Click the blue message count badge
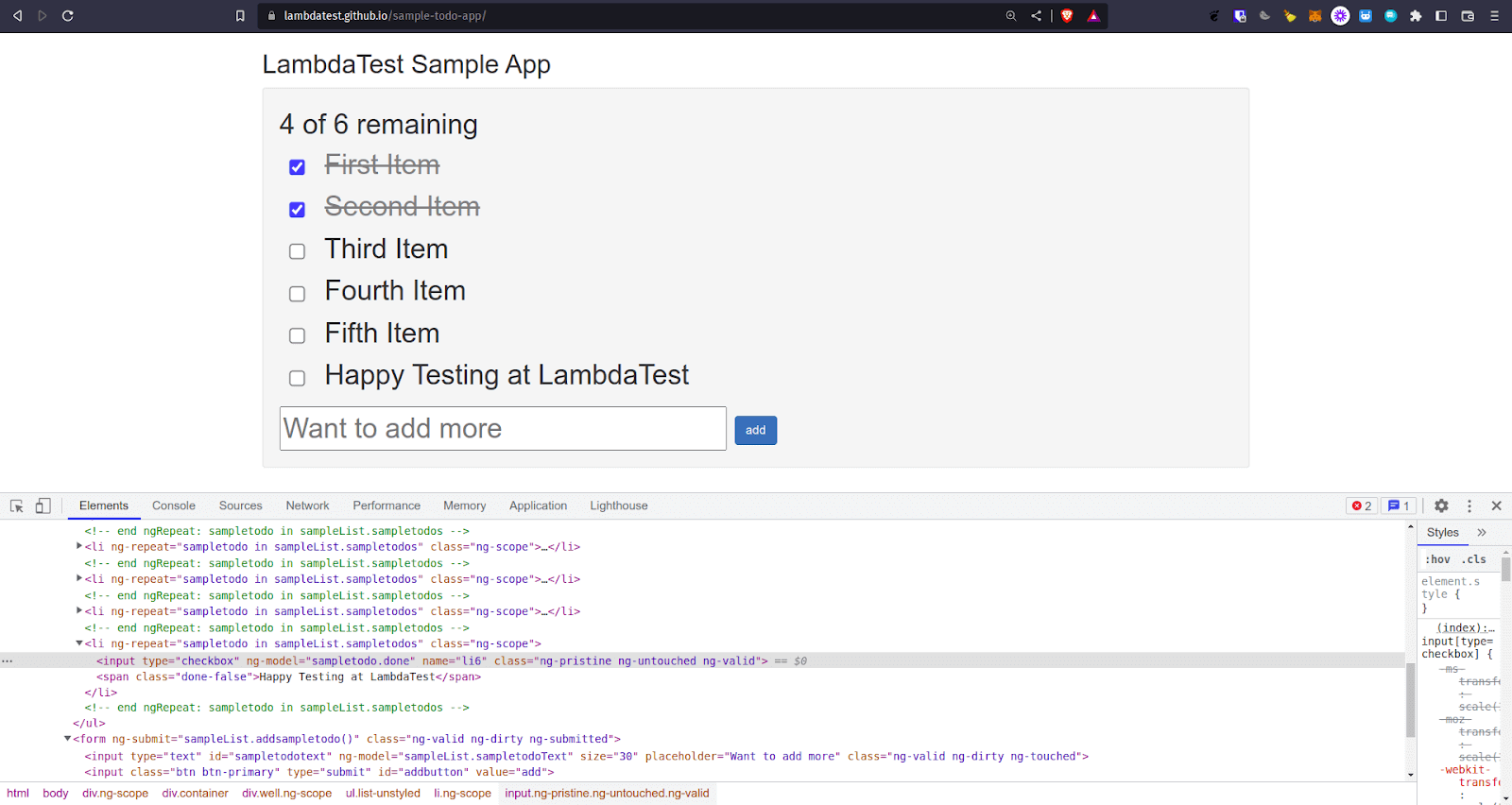This screenshot has height=805, width=1512. 1399,506
